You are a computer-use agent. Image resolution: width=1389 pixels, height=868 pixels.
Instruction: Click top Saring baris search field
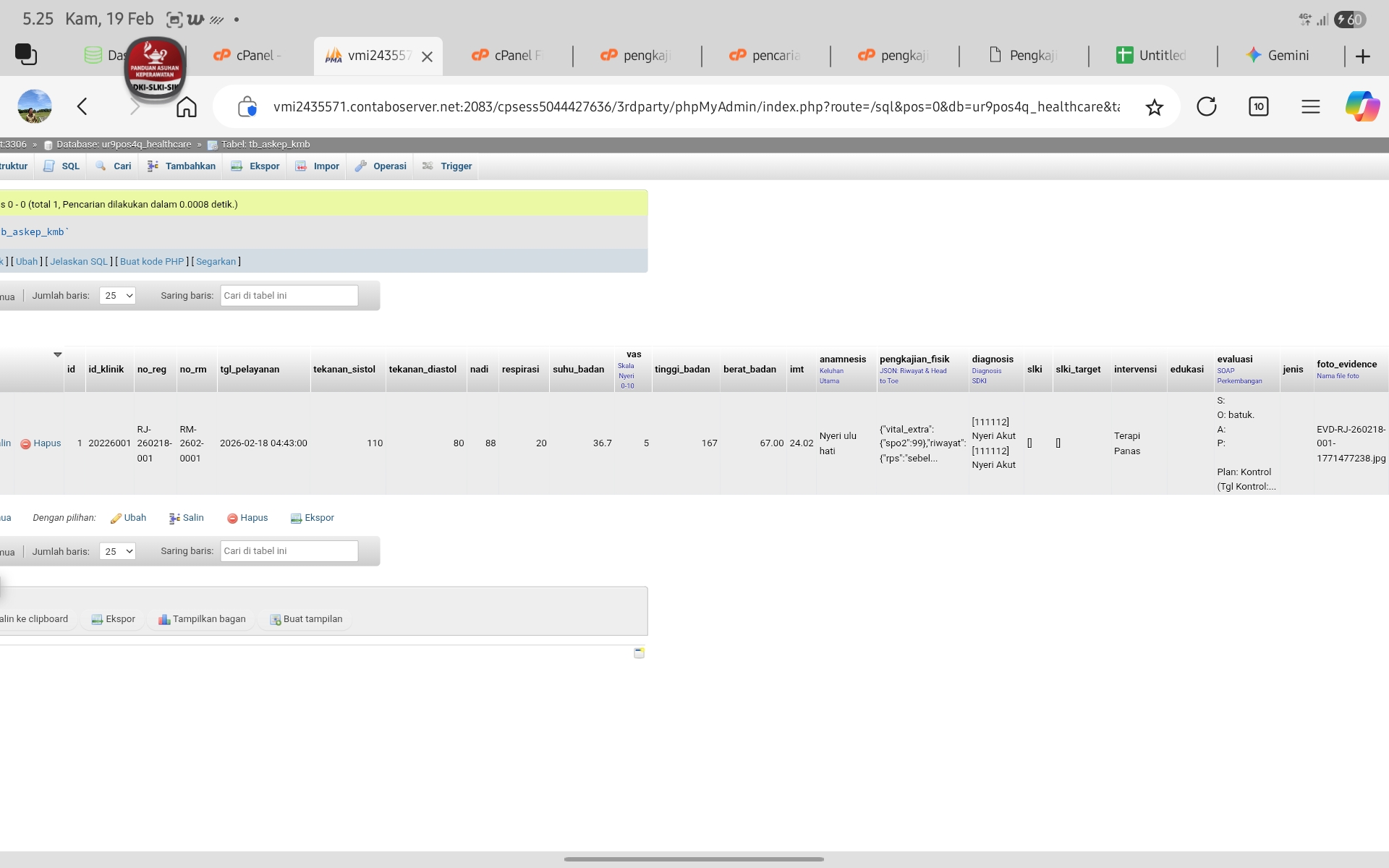click(x=289, y=295)
